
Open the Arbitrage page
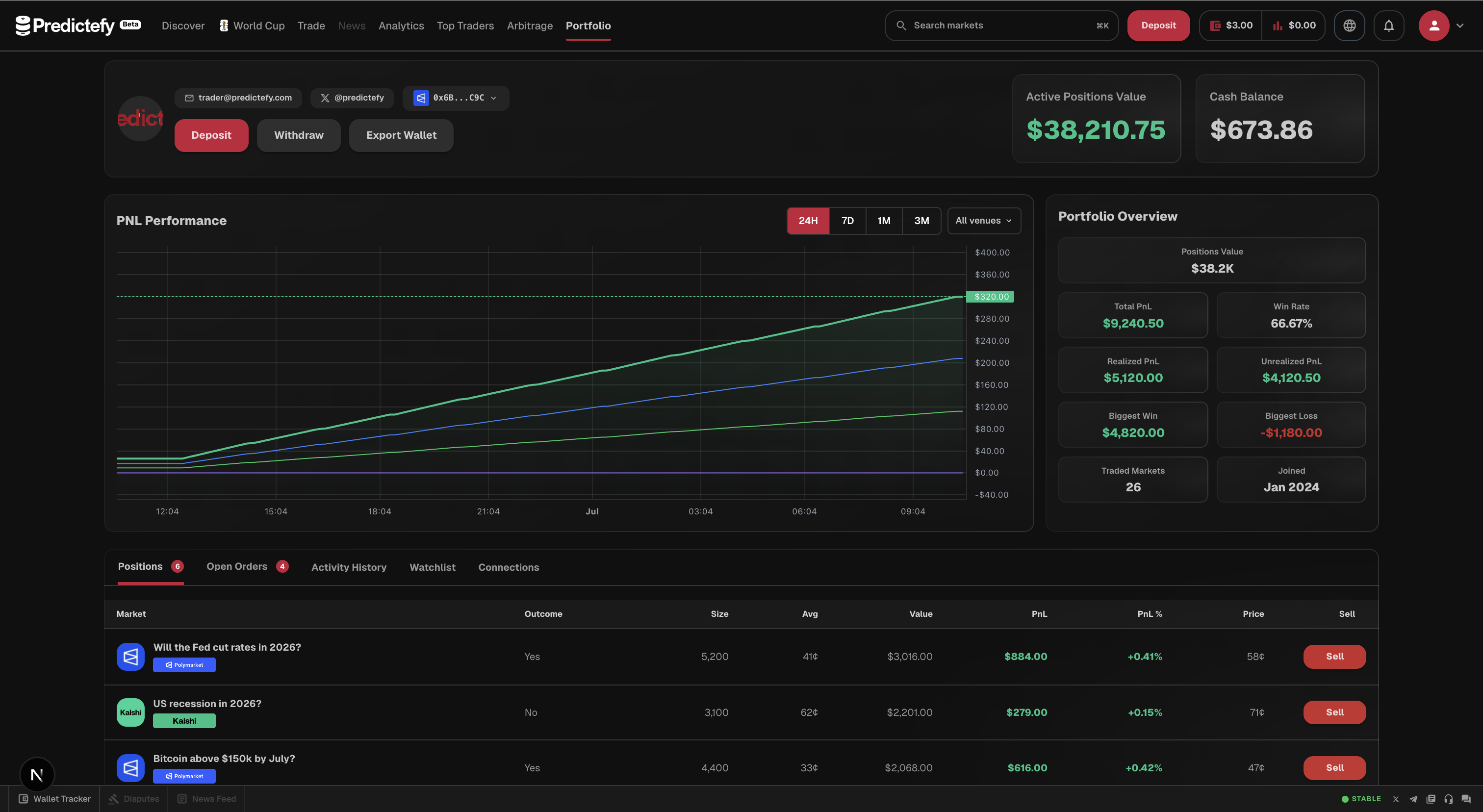(530, 25)
